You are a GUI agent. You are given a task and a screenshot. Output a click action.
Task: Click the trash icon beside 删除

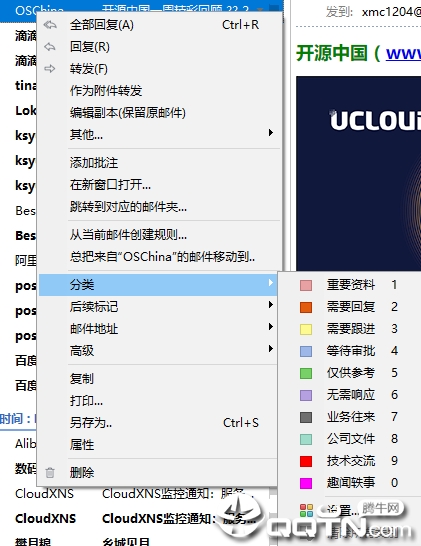click(50, 473)
